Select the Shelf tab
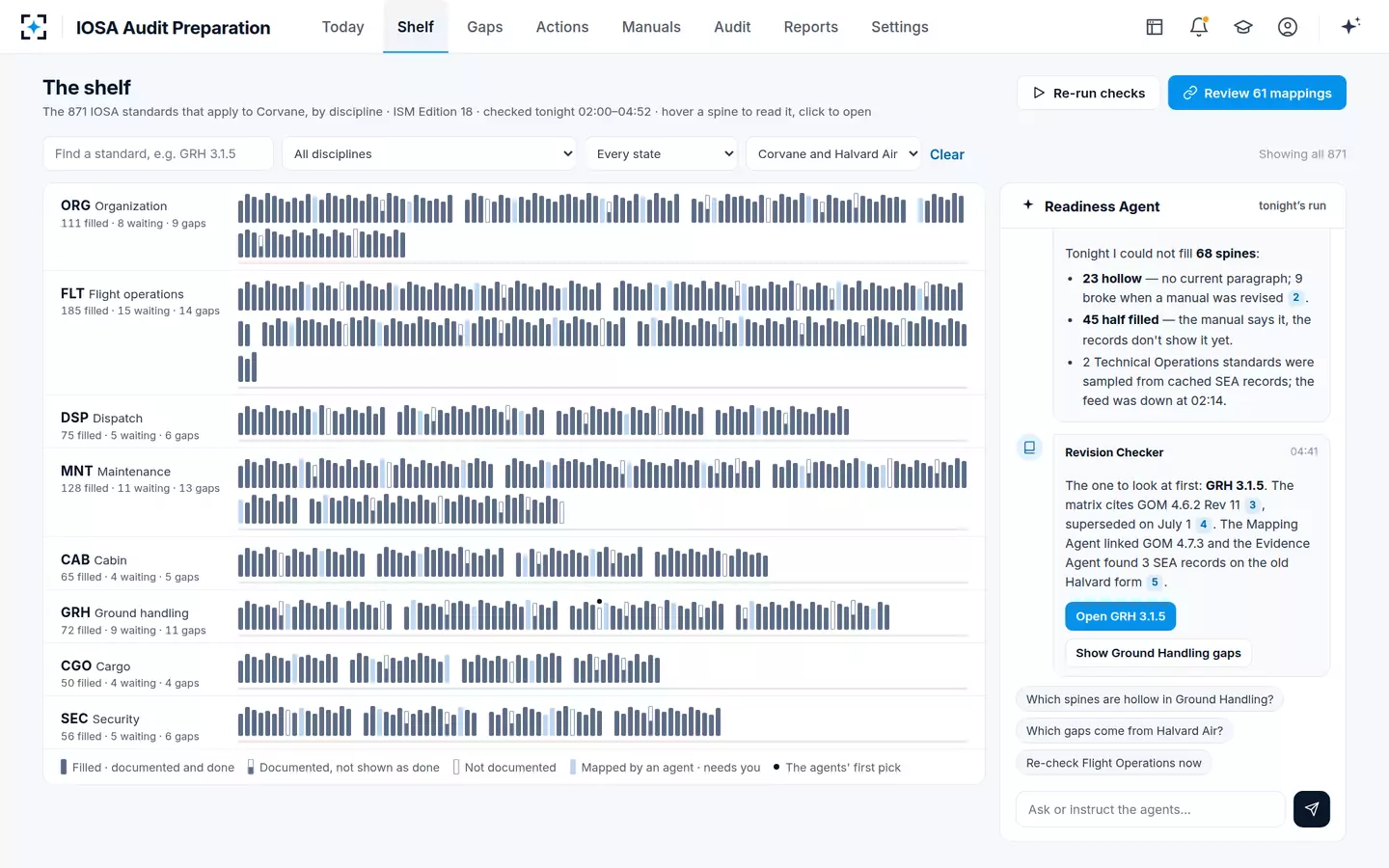1389x868 pixels. 416,27
